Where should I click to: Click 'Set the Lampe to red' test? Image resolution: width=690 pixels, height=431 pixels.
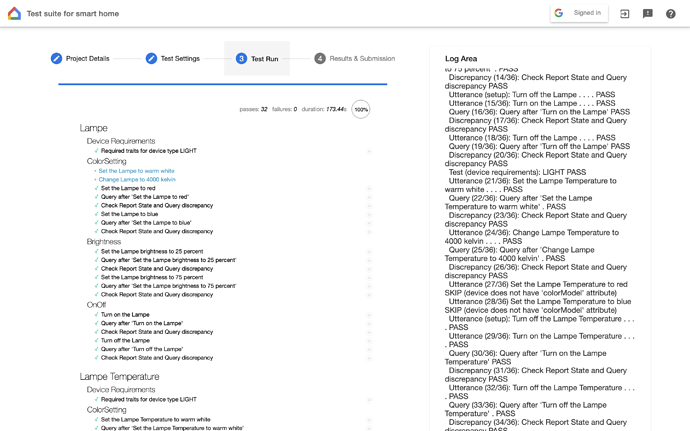[x=128, y=188]
